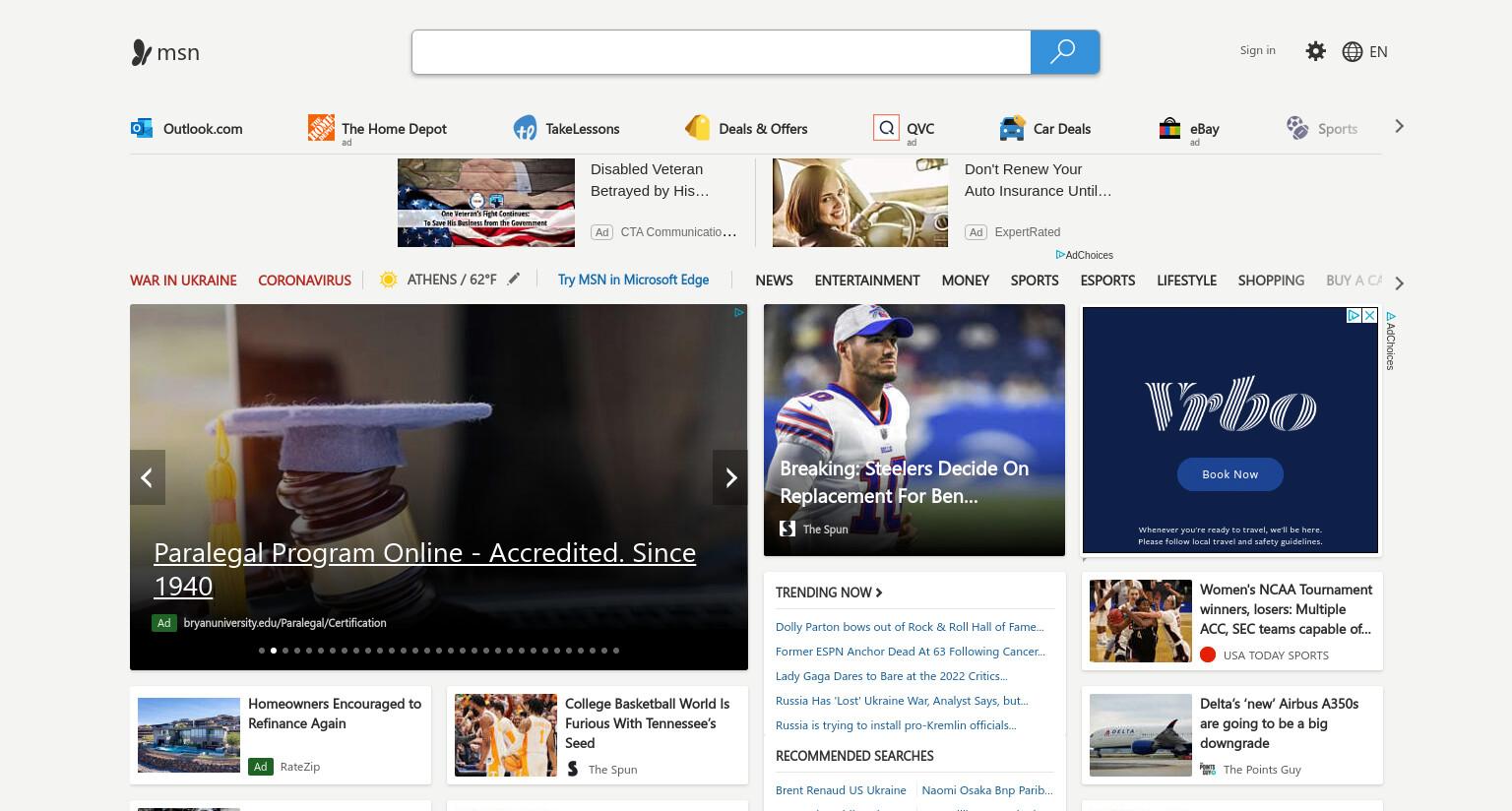The width and height of the screenshot is (1512, 811).
Task: Open the CORONAVIRUS tab
Action: tap(304, 281)
